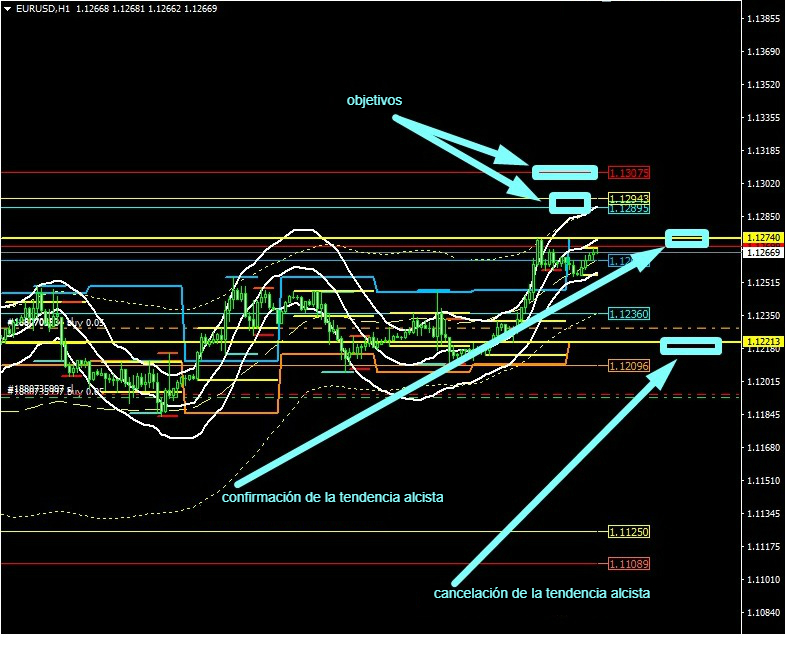The image size is (785, 646).
Task: Select the cyan box on the 1.12213 line
Action: (691, 346)
